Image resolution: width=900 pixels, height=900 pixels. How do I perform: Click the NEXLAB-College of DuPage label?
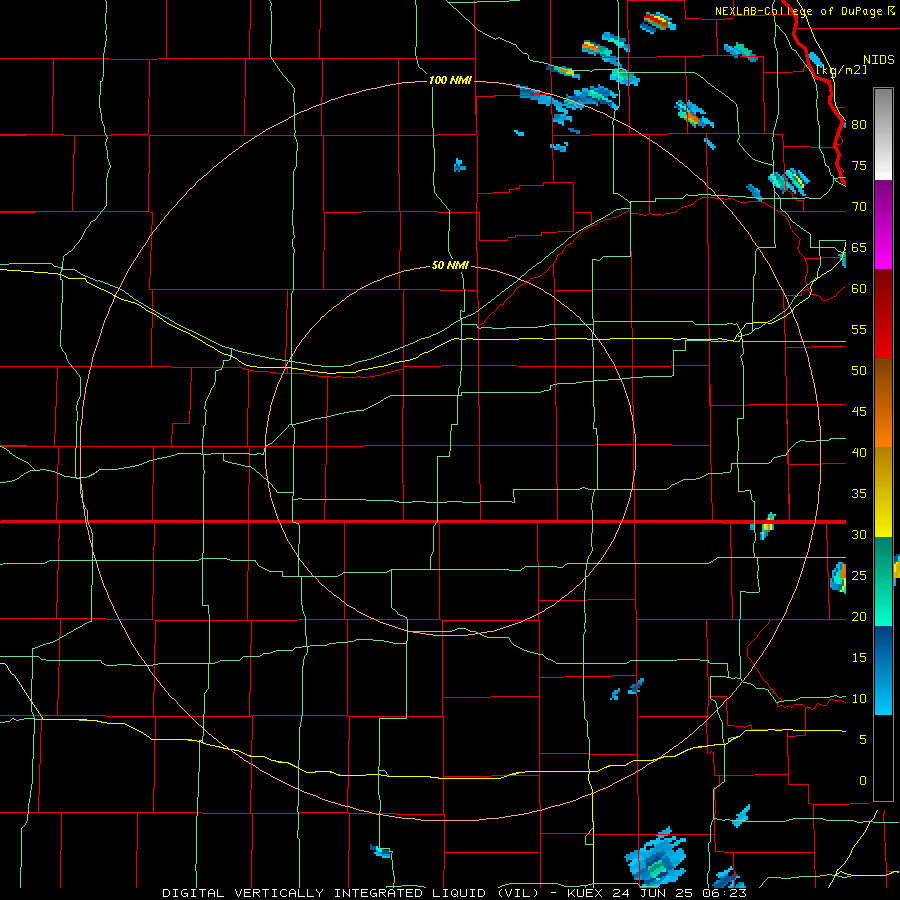pos(800,11)
